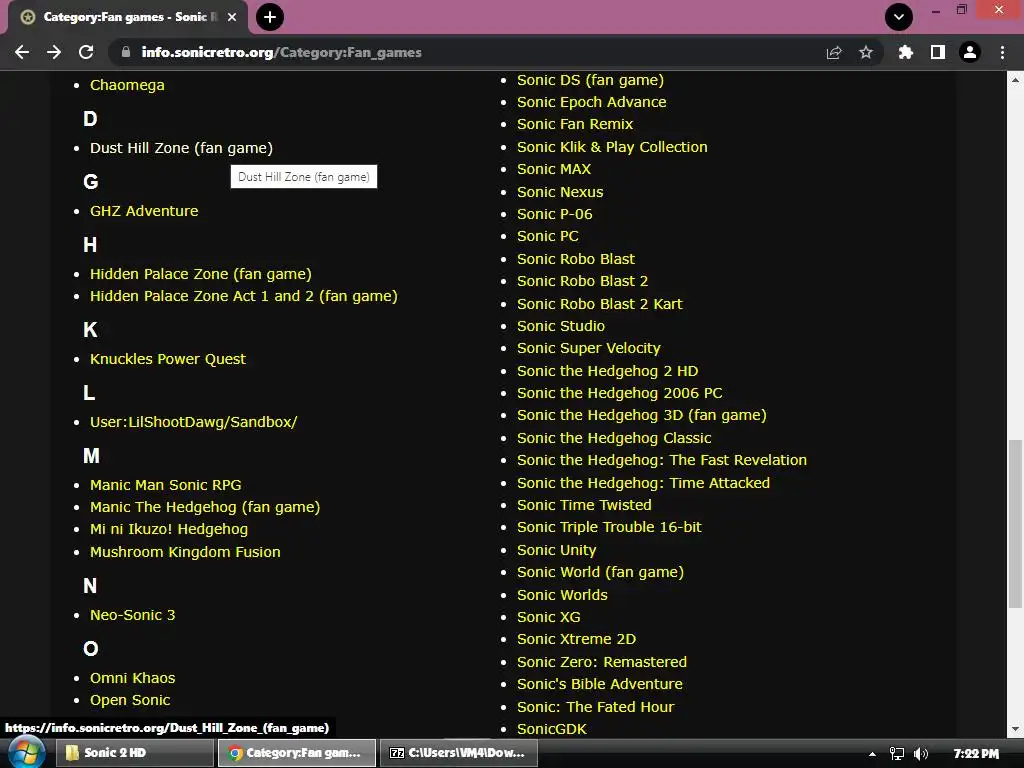Open Sonic Robo Blast 2 Kart link

(x=600, y=304)
